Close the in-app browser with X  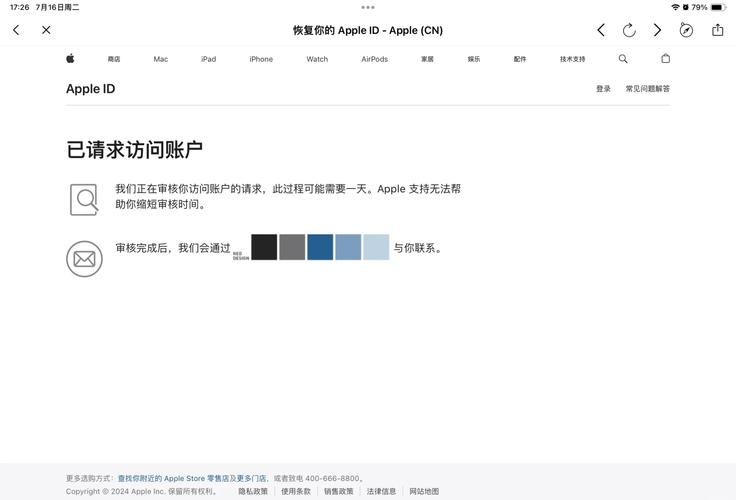click(46, 30)
